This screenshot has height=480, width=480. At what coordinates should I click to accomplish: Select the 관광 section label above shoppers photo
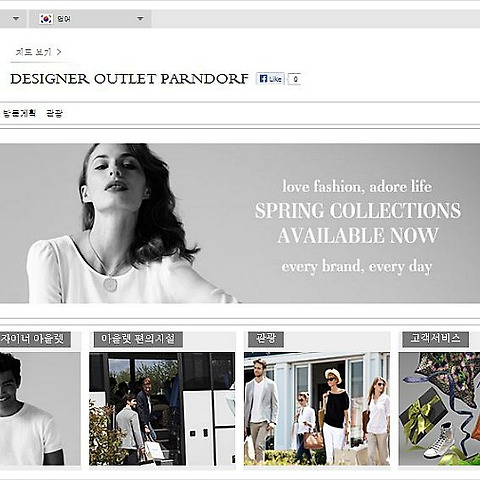pyautogui.click(x=266, y=339)
